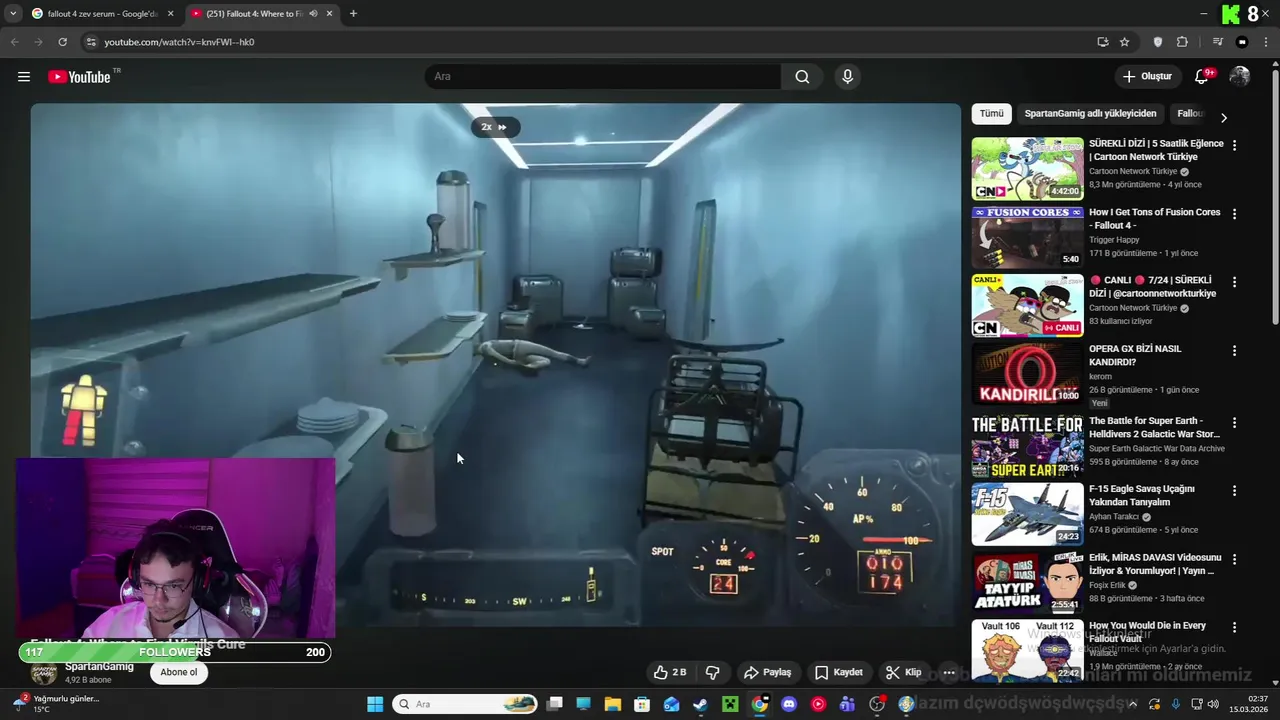Pause the video by clicking player

point(495,365)
